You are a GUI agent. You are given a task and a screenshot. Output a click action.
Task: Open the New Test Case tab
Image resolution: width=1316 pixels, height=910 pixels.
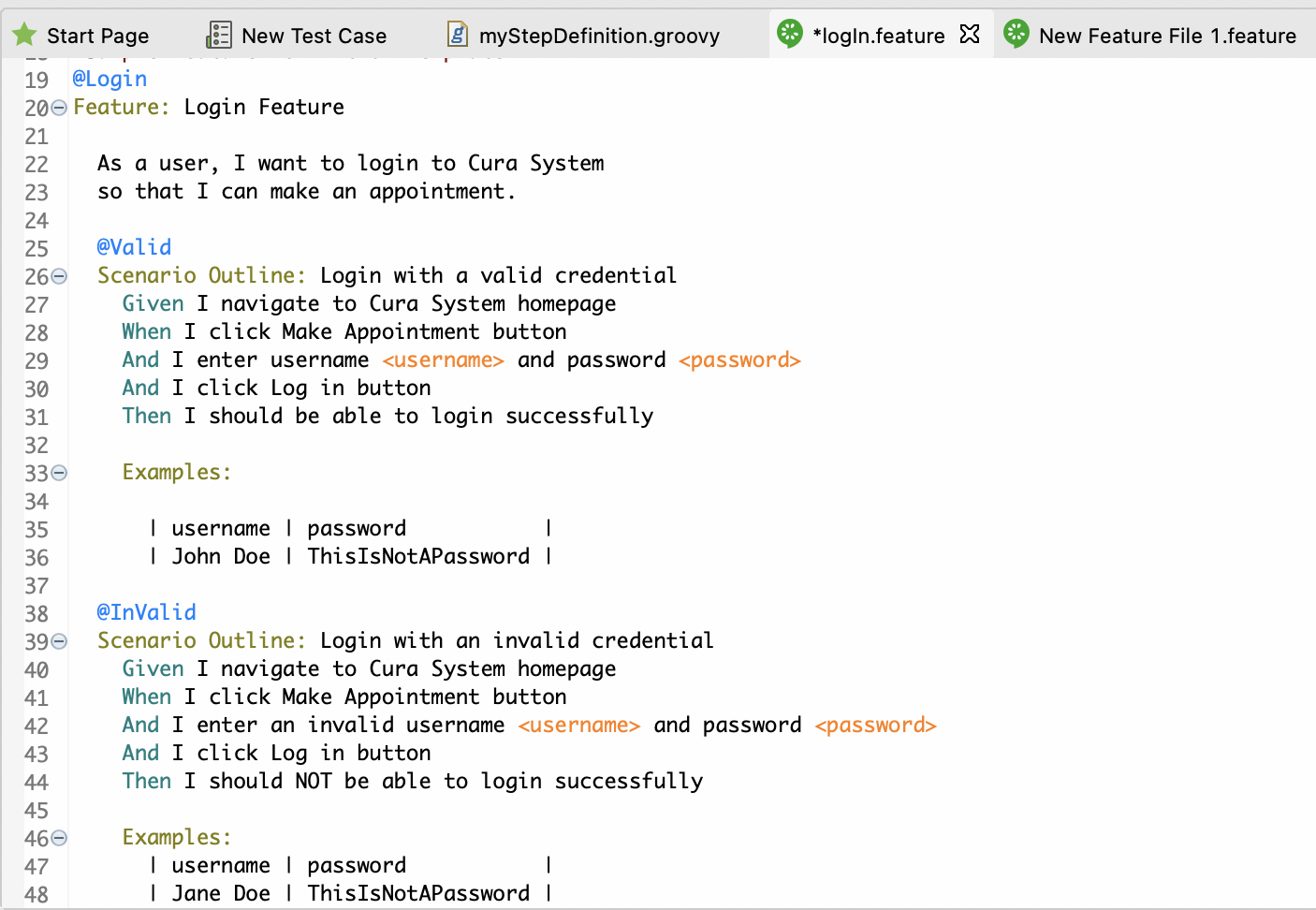click(x=314, y=35)
